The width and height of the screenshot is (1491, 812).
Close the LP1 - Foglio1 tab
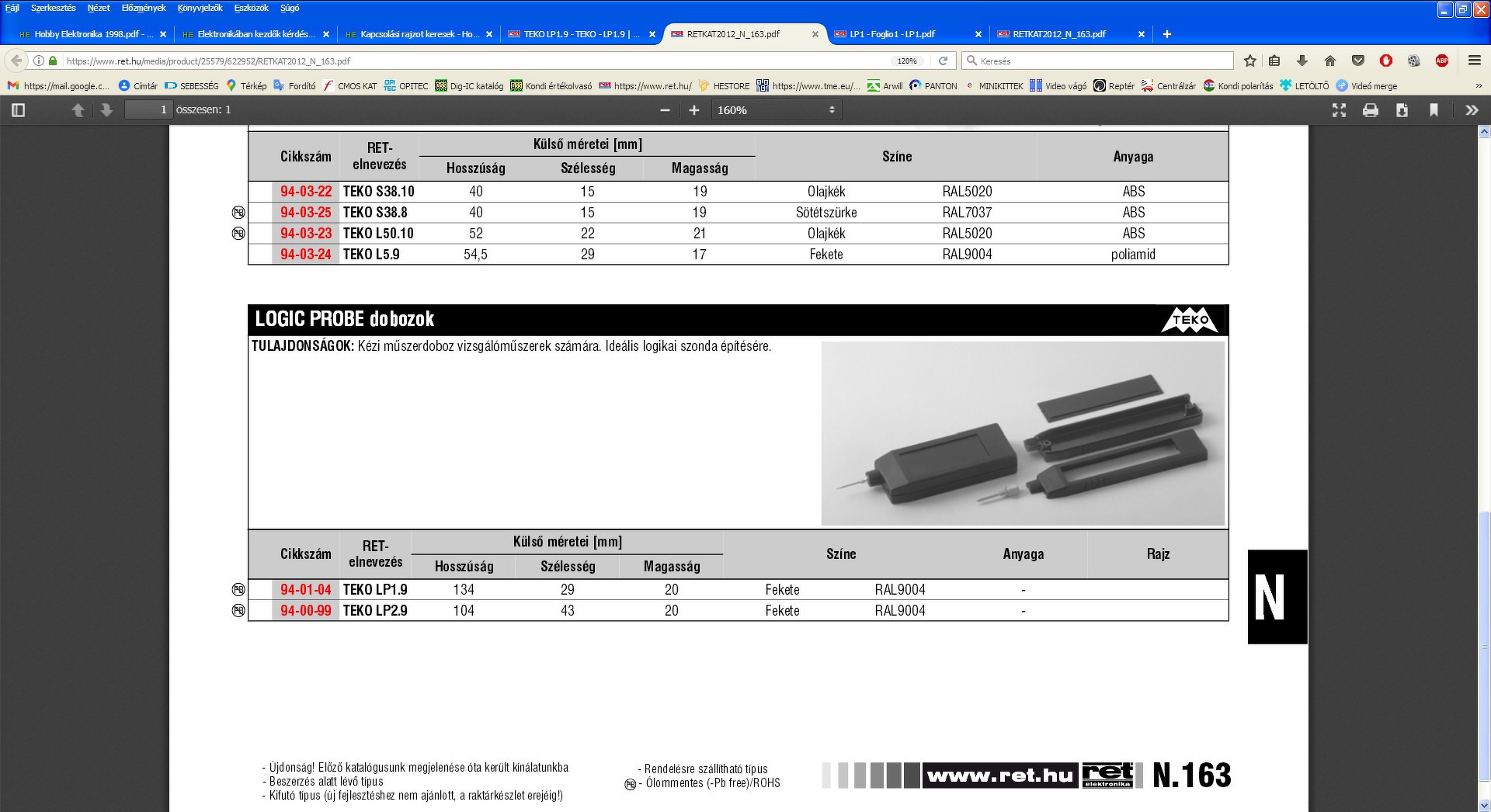point(978,34)
